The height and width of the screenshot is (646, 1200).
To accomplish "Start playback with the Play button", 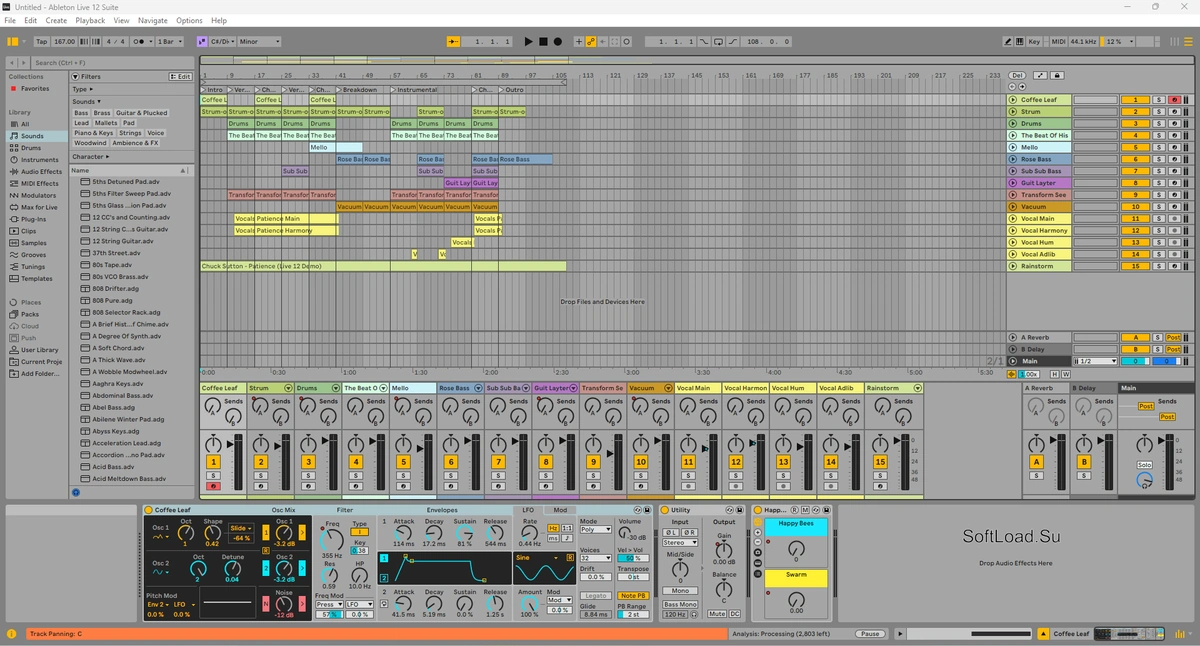I will tap(529, 42).
